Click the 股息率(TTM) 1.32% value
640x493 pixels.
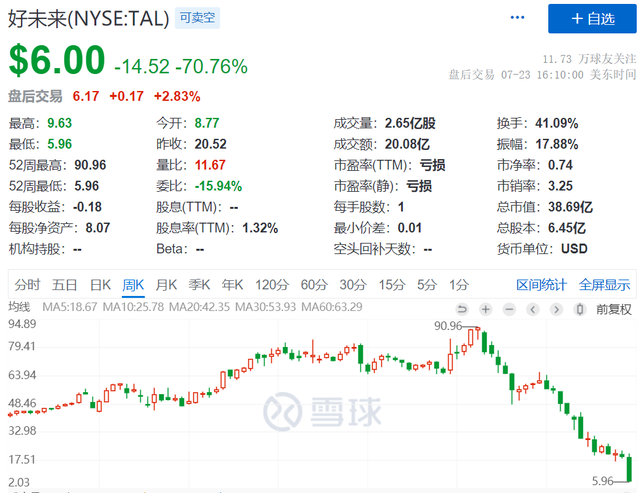[260, 228]
